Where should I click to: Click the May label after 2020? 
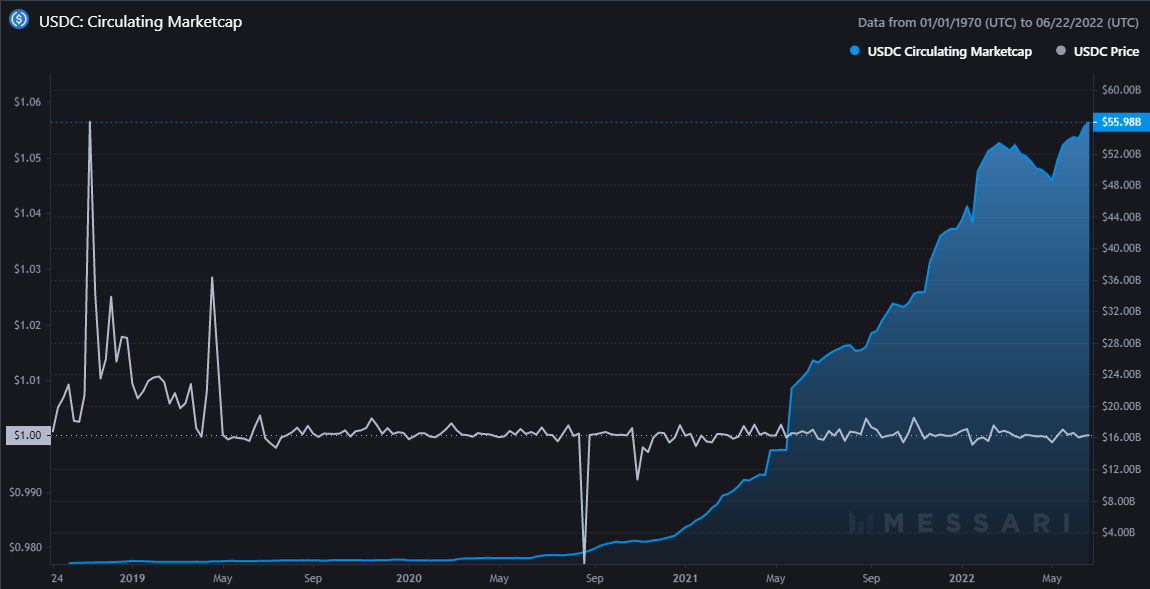499,577
